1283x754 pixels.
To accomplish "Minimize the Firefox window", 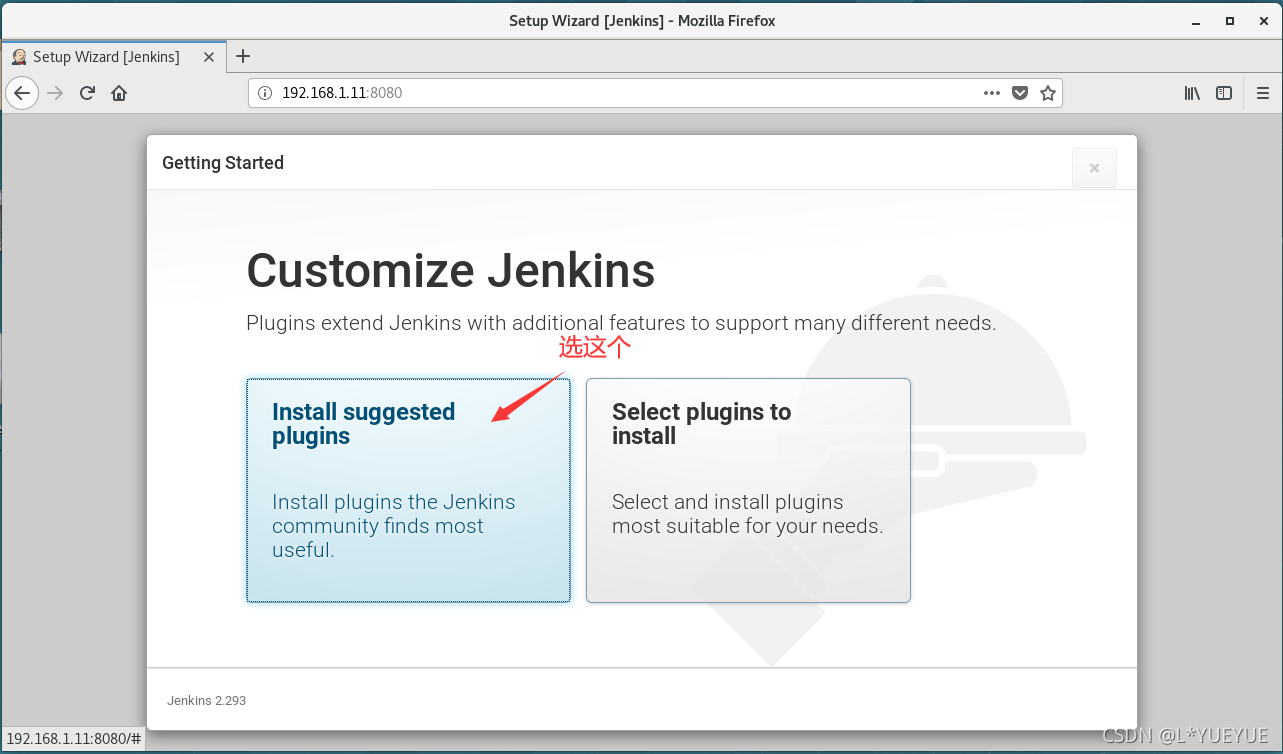I will [x=1195, y=20].
